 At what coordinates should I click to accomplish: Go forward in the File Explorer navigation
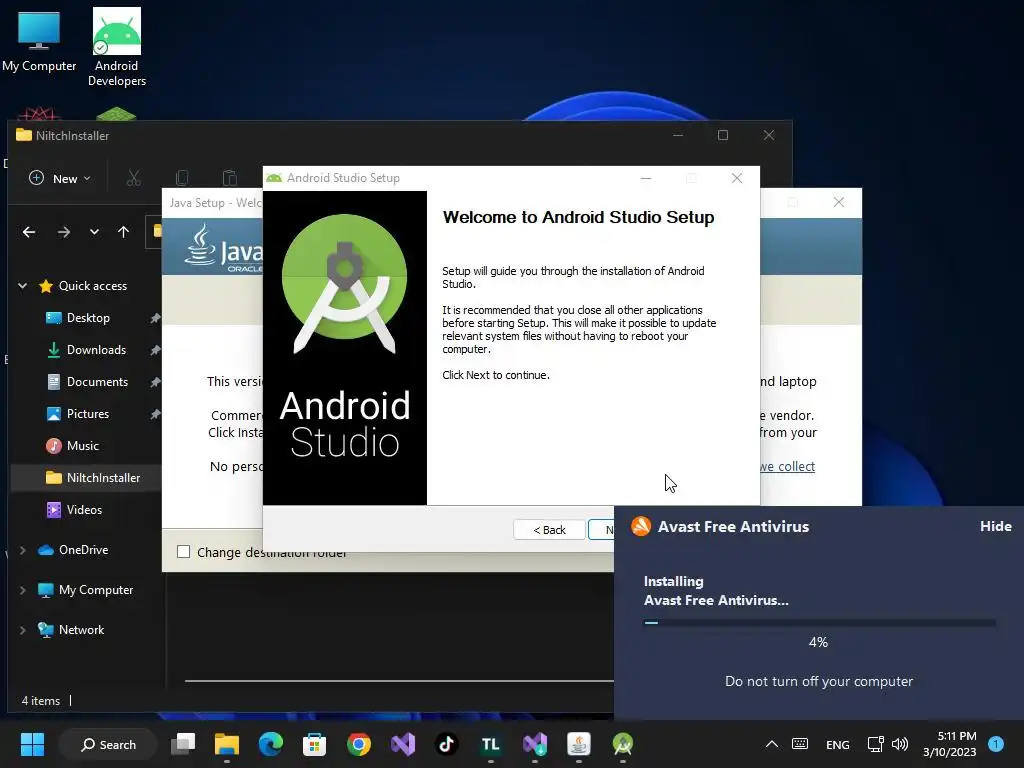tap(63, 232)
